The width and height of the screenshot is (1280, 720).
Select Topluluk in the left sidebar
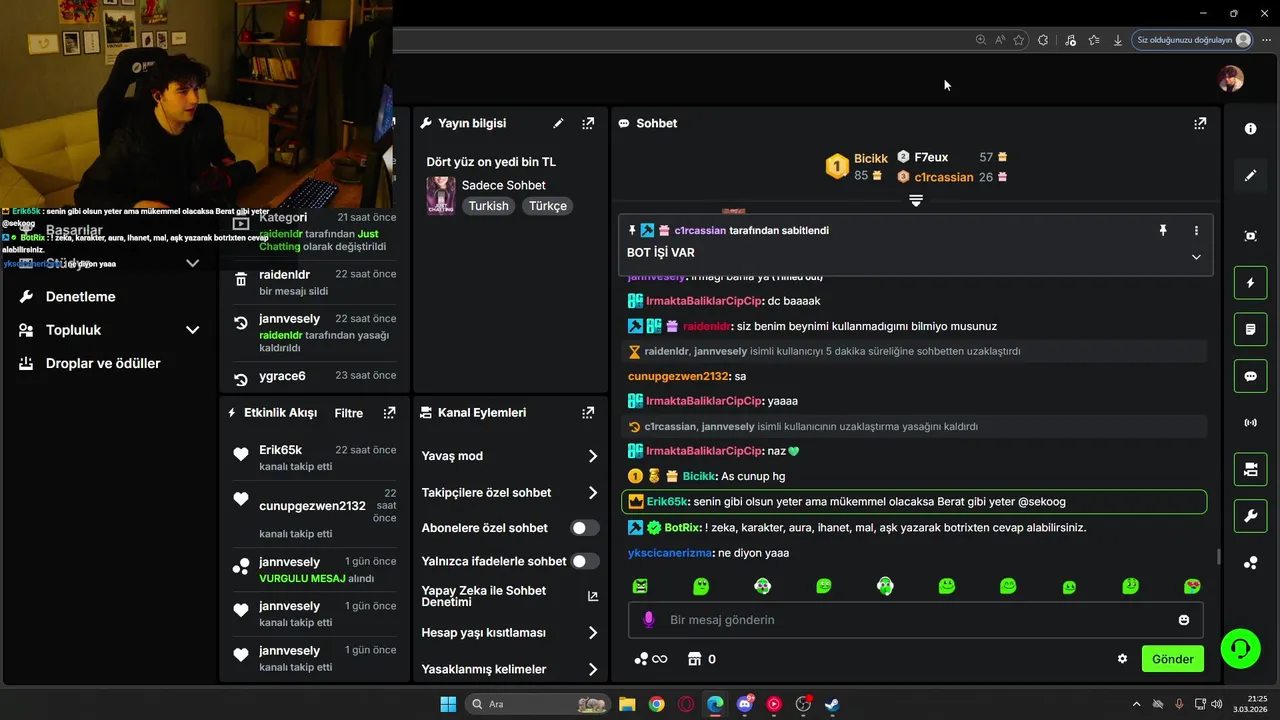tap(73, 330)
